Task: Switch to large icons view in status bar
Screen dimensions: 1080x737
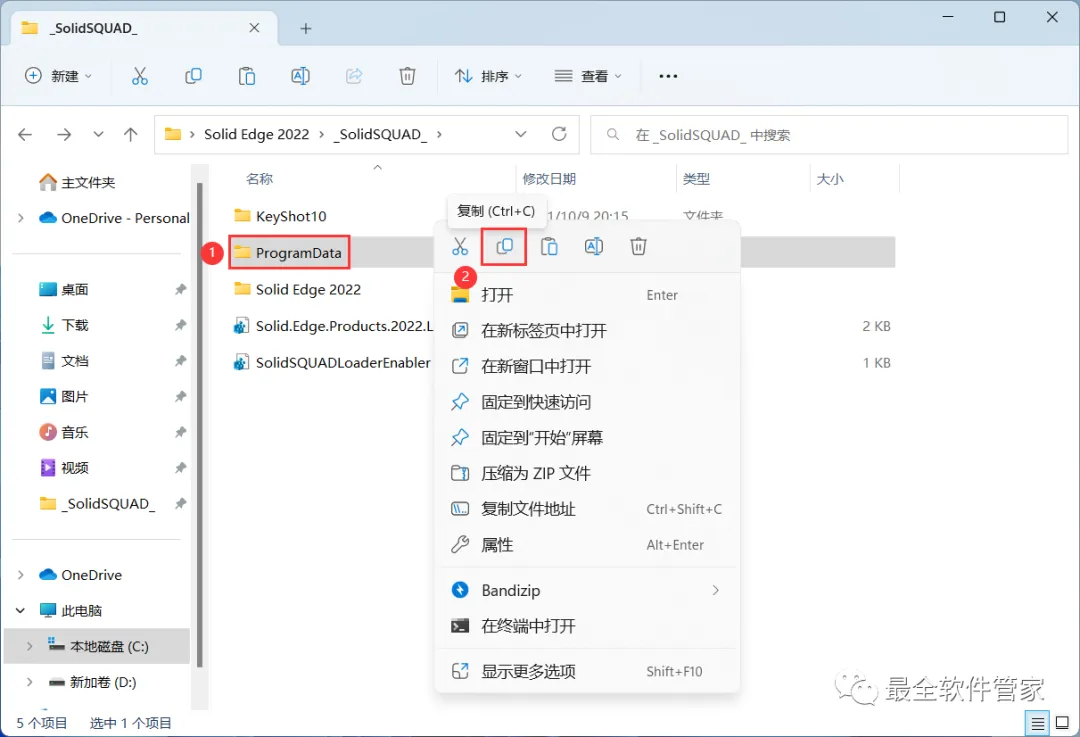Action: point(1063,723)
